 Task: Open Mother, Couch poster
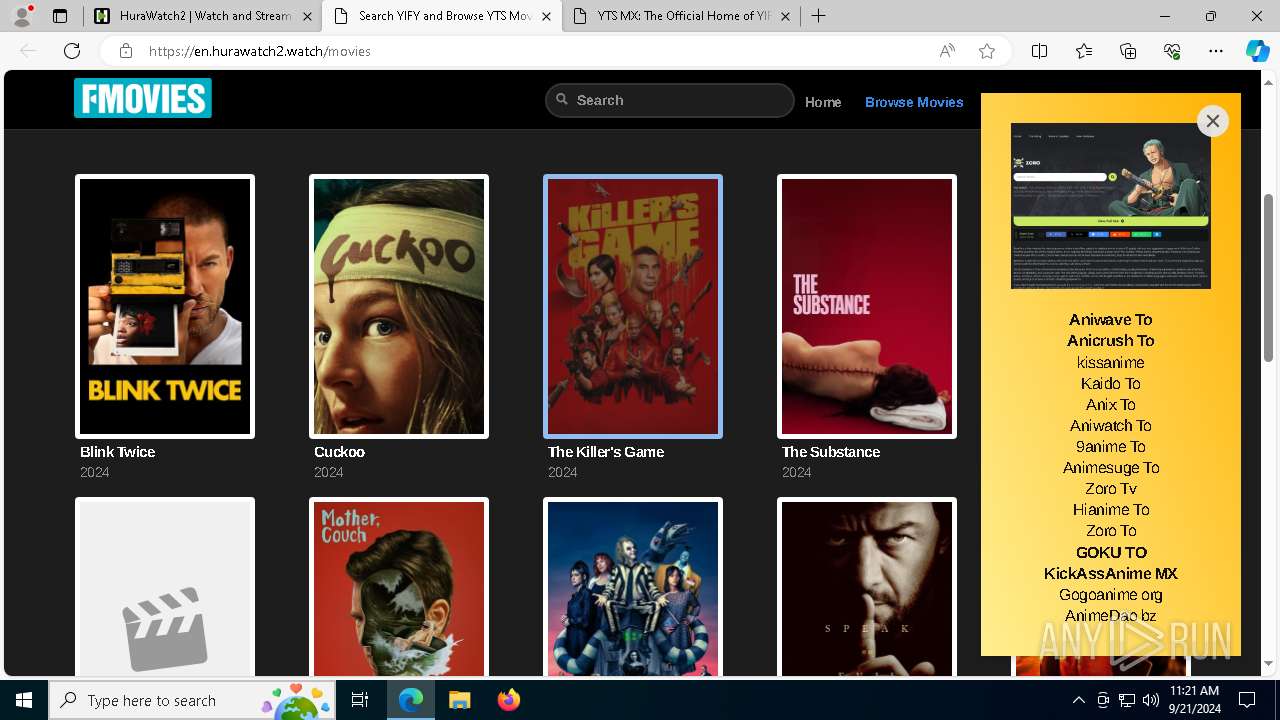click(x=399, y=587)
